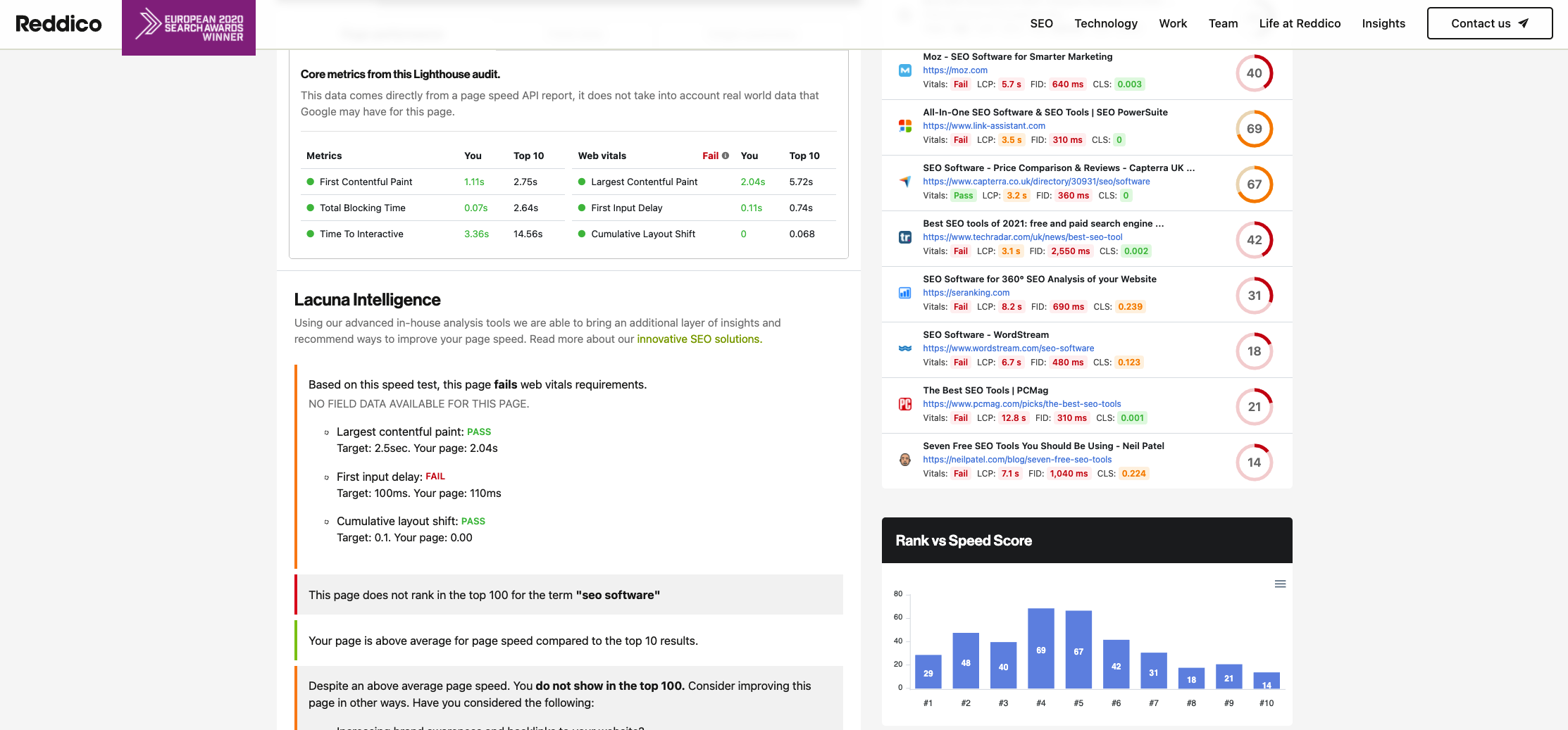1568x730 pixels.
Task: Open the innovative SEO solutions link
Action: [699, 339]
